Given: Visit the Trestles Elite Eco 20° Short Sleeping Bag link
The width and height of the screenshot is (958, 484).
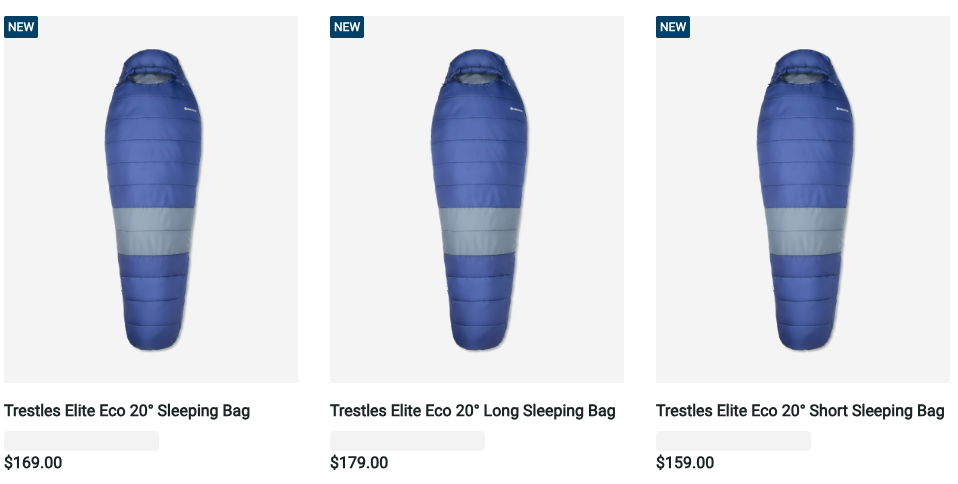Looking at the screenshot, I should [x=800, y=411].
